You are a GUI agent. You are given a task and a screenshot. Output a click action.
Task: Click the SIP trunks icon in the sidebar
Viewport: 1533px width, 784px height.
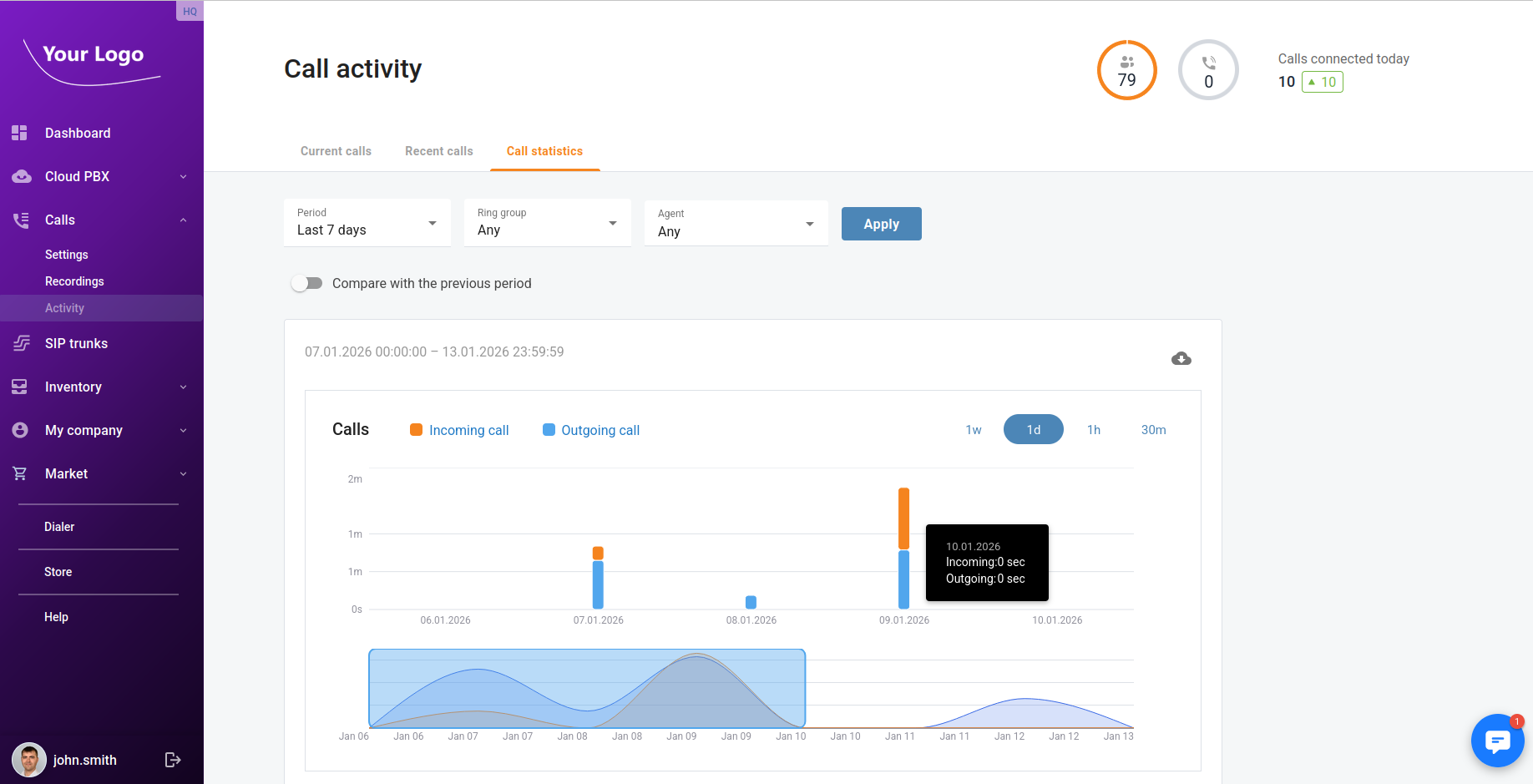pyautogui.click(x=21, y=343)
